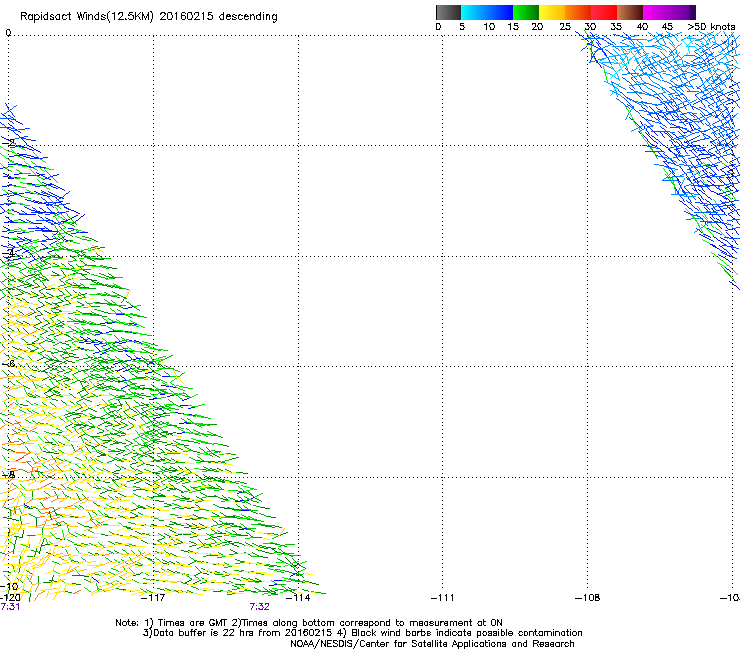Click the '-6' latitude axis label

point(9,363)
